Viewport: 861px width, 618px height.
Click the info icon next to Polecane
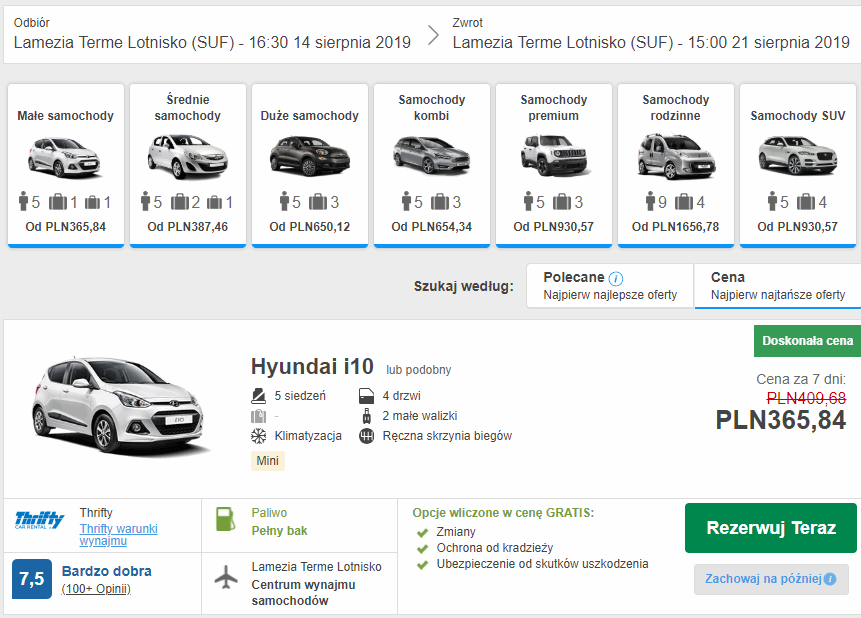pyautogui.click(x=616, y=278)
